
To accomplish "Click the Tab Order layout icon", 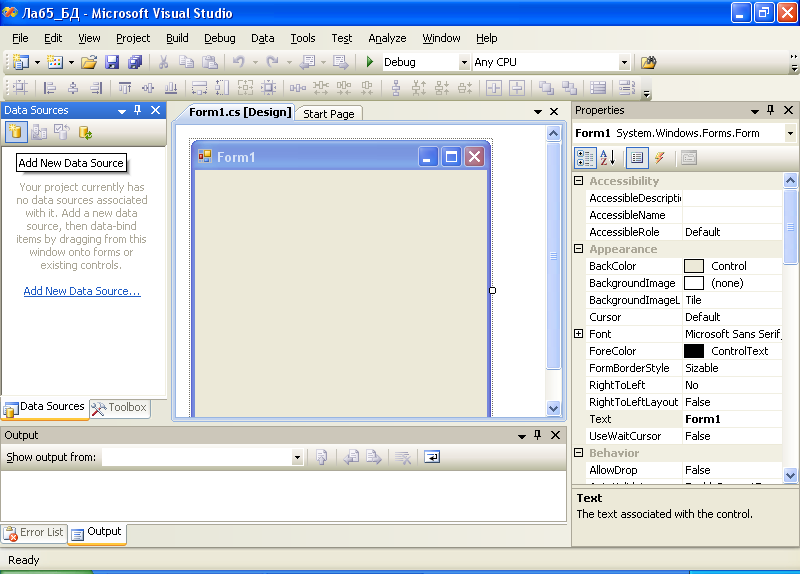I will click(x=627, y=88).
